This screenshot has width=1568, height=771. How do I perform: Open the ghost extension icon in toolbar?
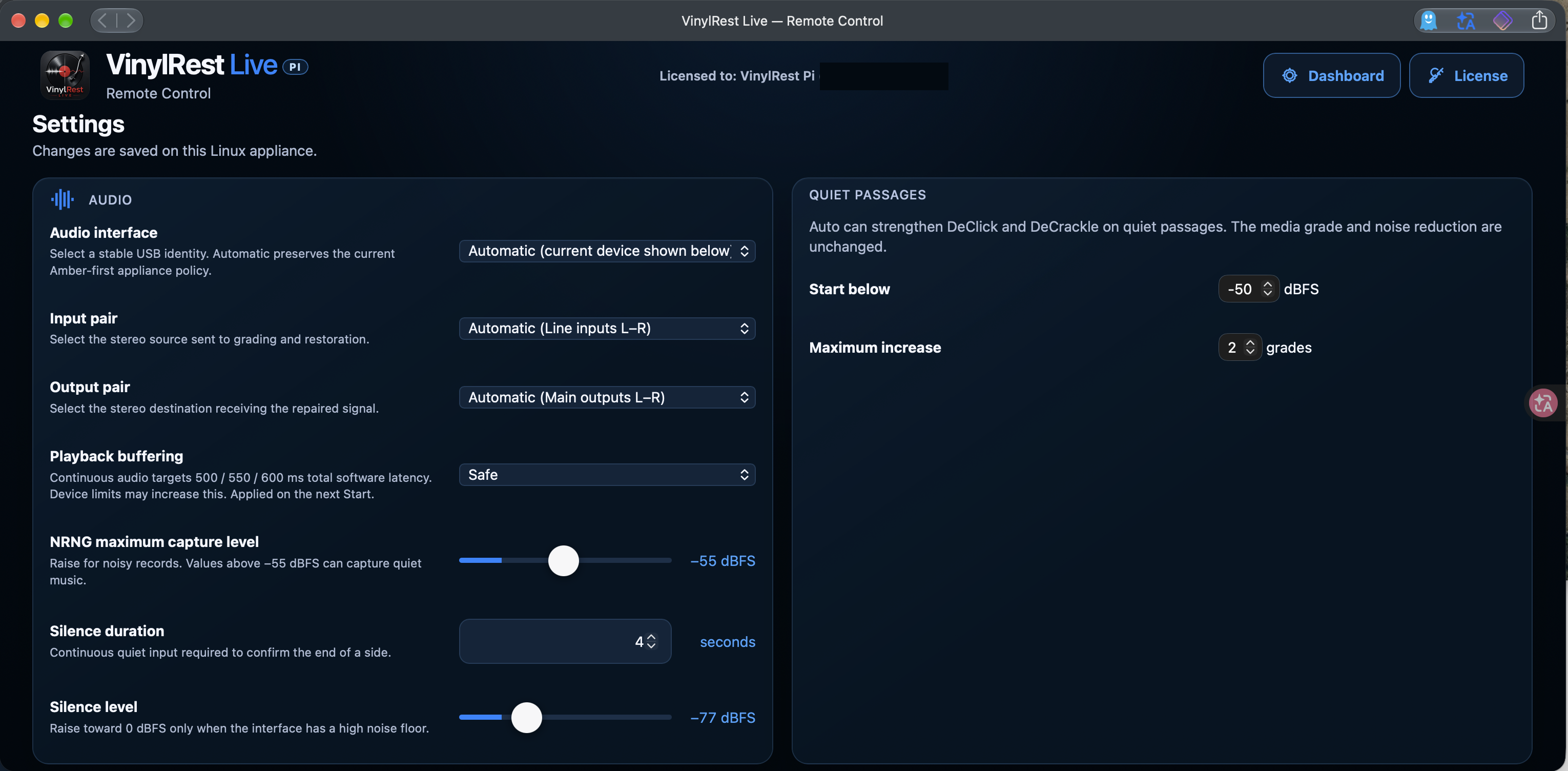point(1429,21)
